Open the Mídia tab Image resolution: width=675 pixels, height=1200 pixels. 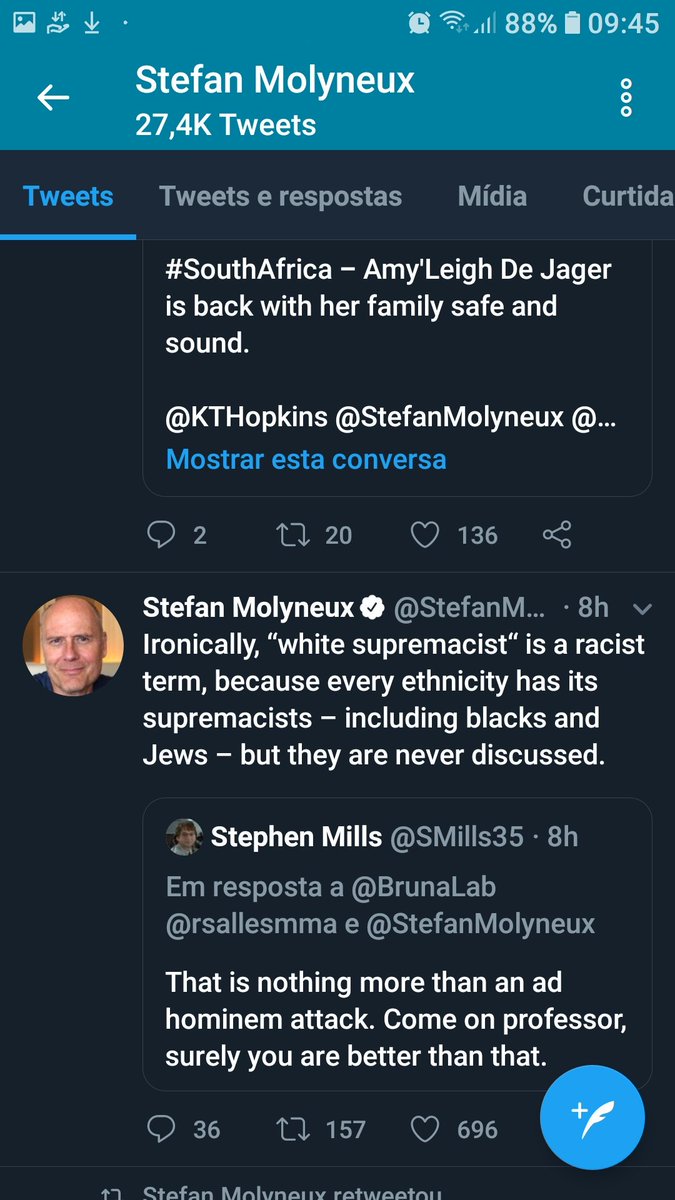click(492, 196)
